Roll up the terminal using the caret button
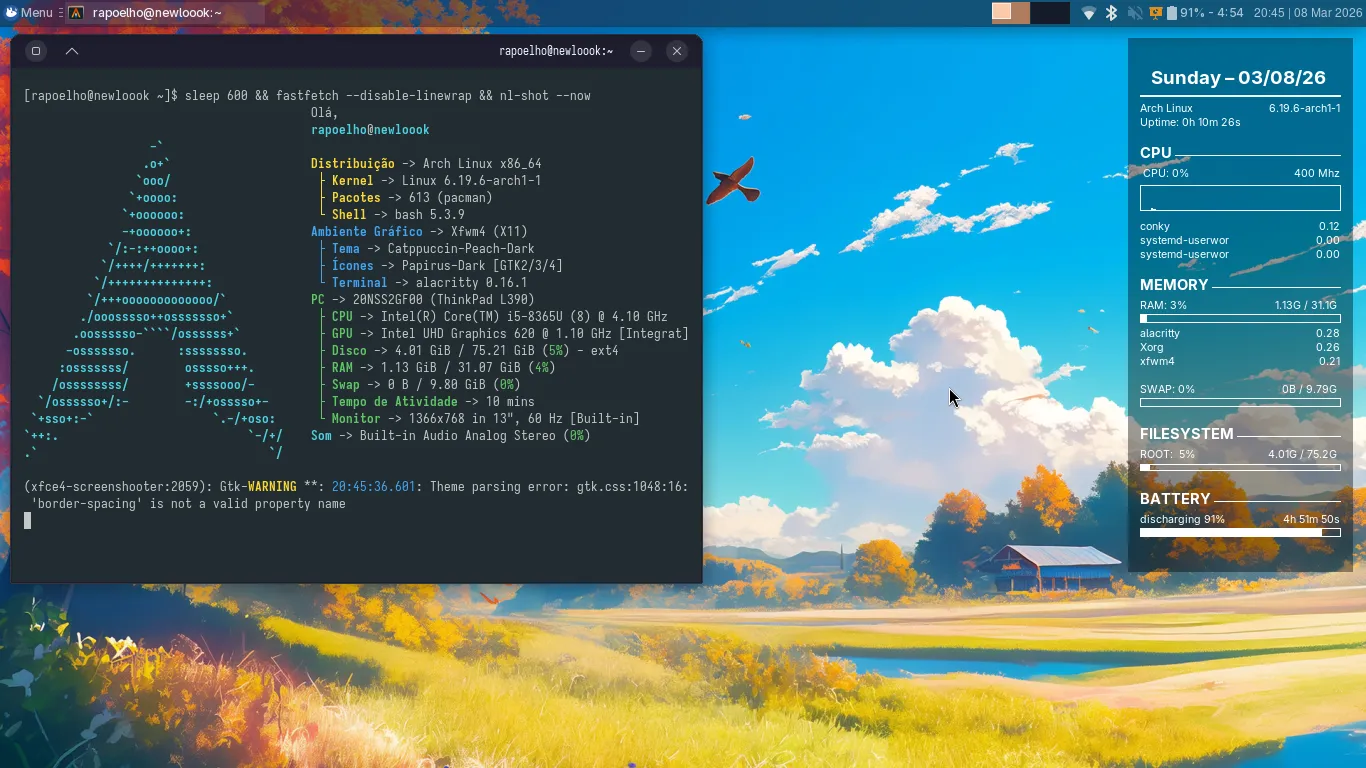 pyautogui.click(x=72, y=51)
